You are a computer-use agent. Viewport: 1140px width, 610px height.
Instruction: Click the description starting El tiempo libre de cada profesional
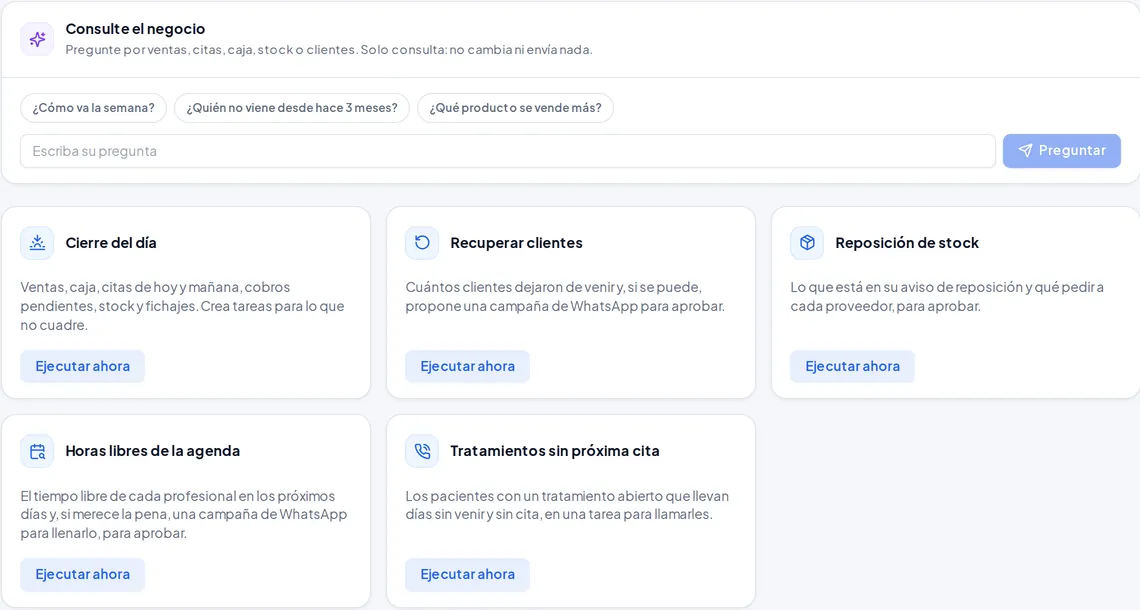184,515
